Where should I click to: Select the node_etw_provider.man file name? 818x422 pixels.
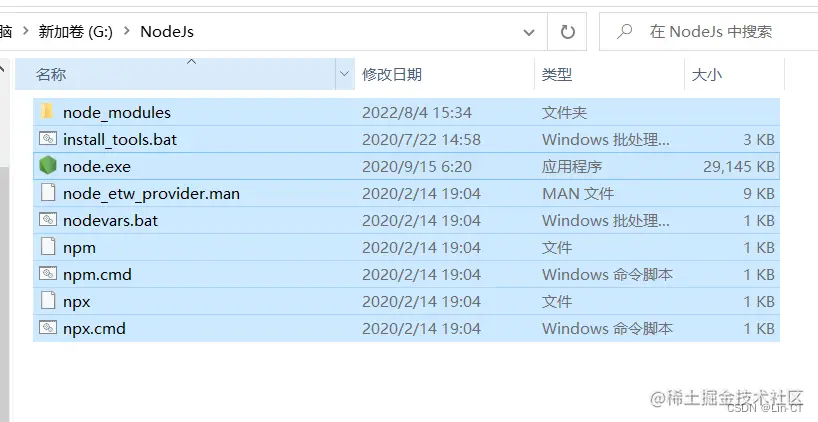click(151, 194)
